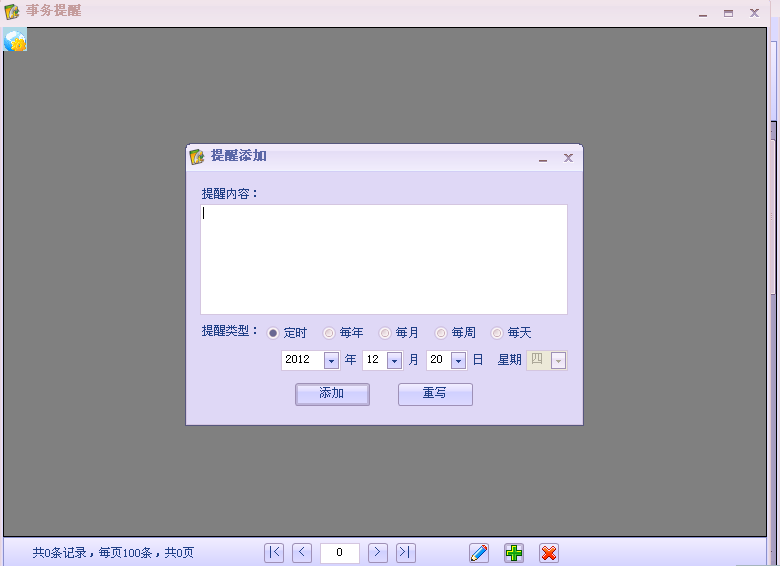Screen dimensions: 780x566
Task: Select the 定时 reminder type
Action: [x=287, y=333]
